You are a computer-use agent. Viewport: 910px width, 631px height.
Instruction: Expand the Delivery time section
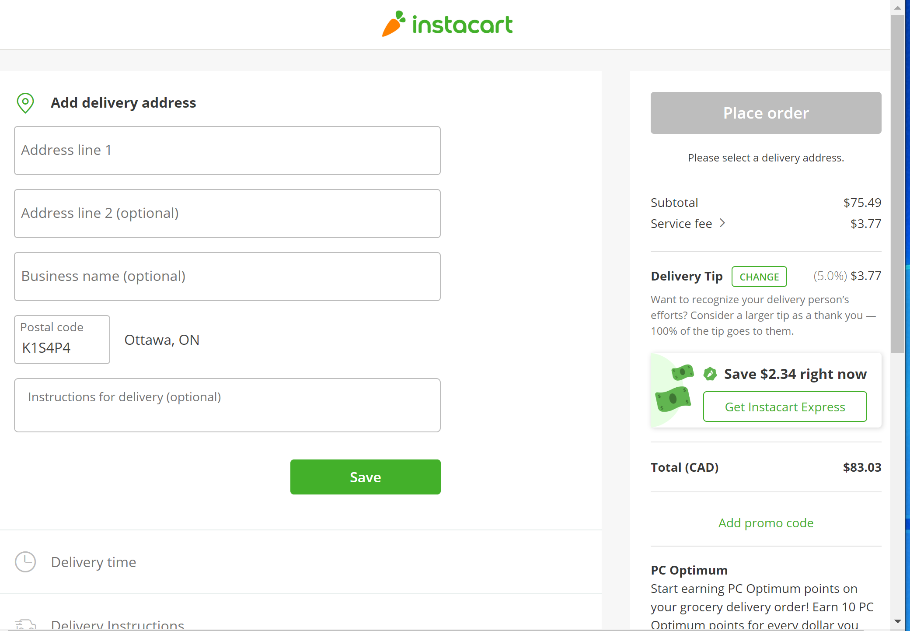click(x=94, y=562)
